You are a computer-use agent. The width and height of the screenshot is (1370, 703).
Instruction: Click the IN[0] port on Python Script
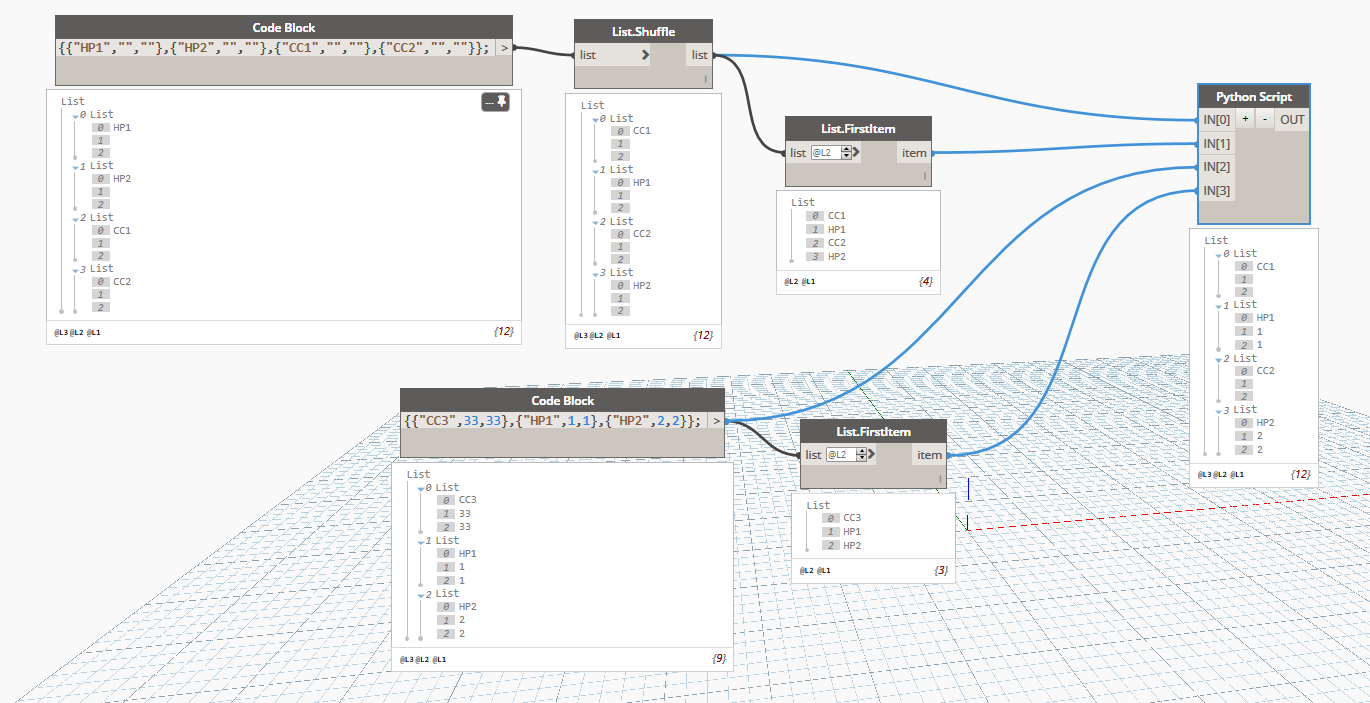[x=1216, y=120]
